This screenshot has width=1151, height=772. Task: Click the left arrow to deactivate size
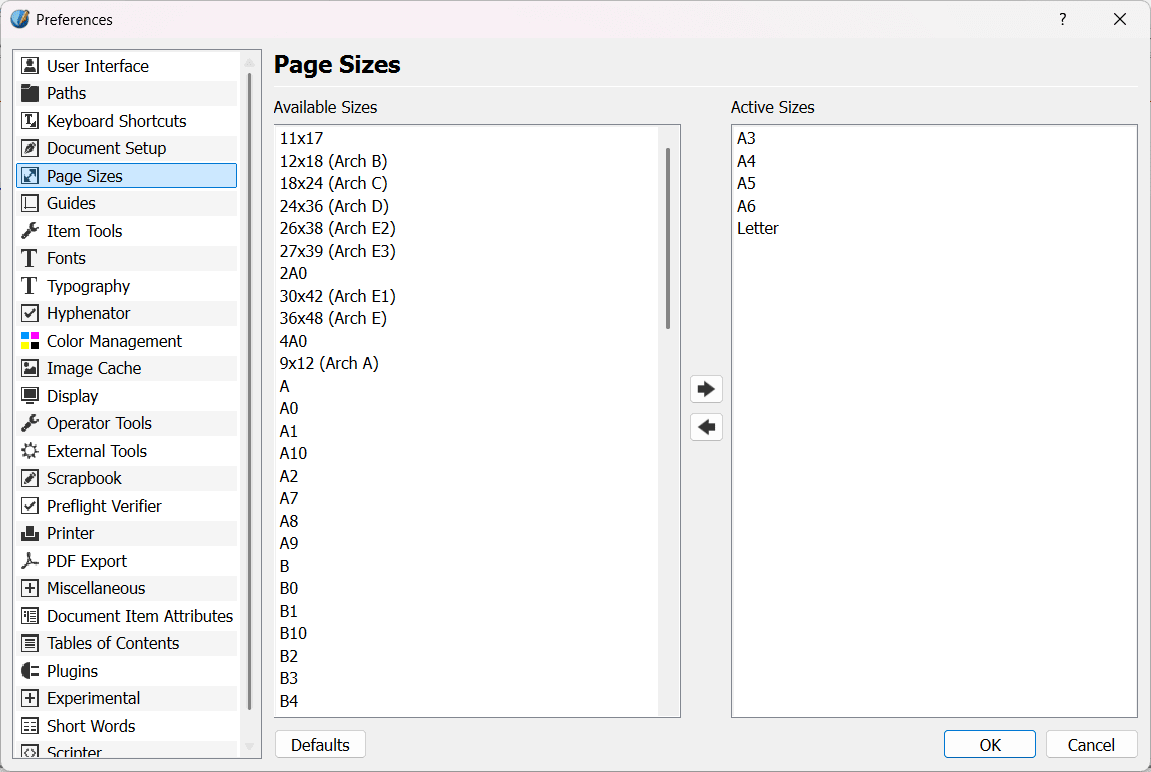point(706,427)
